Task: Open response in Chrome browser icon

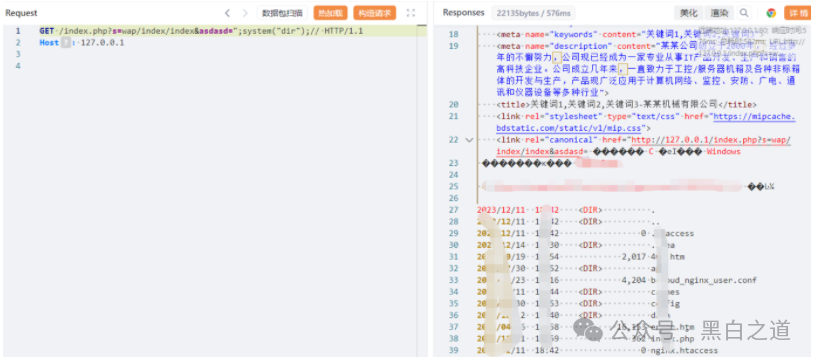Action: click(771, 13)
